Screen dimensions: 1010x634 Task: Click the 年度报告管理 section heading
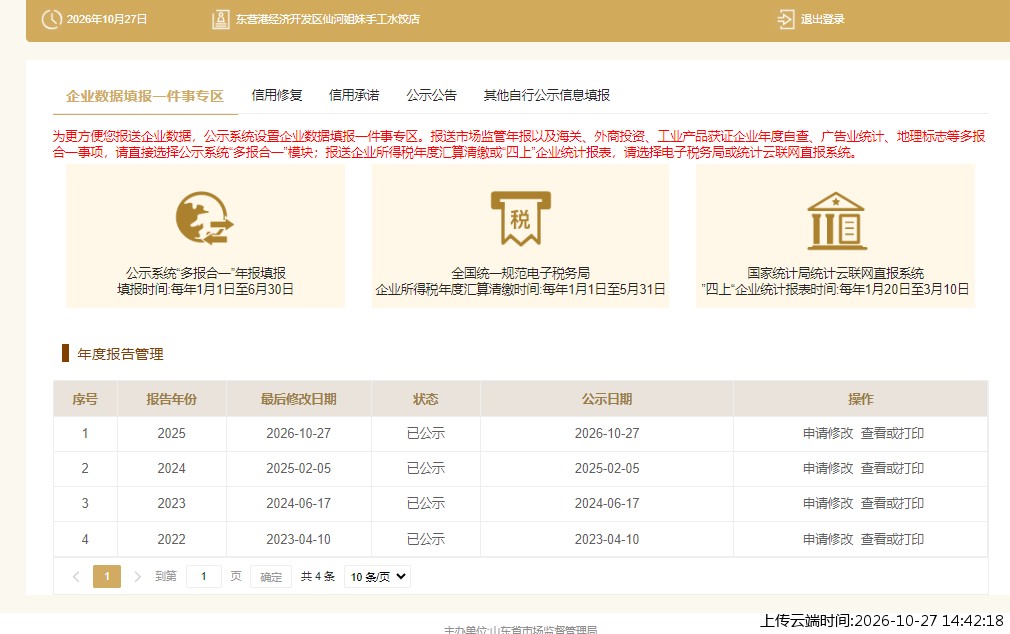(120, 354)
